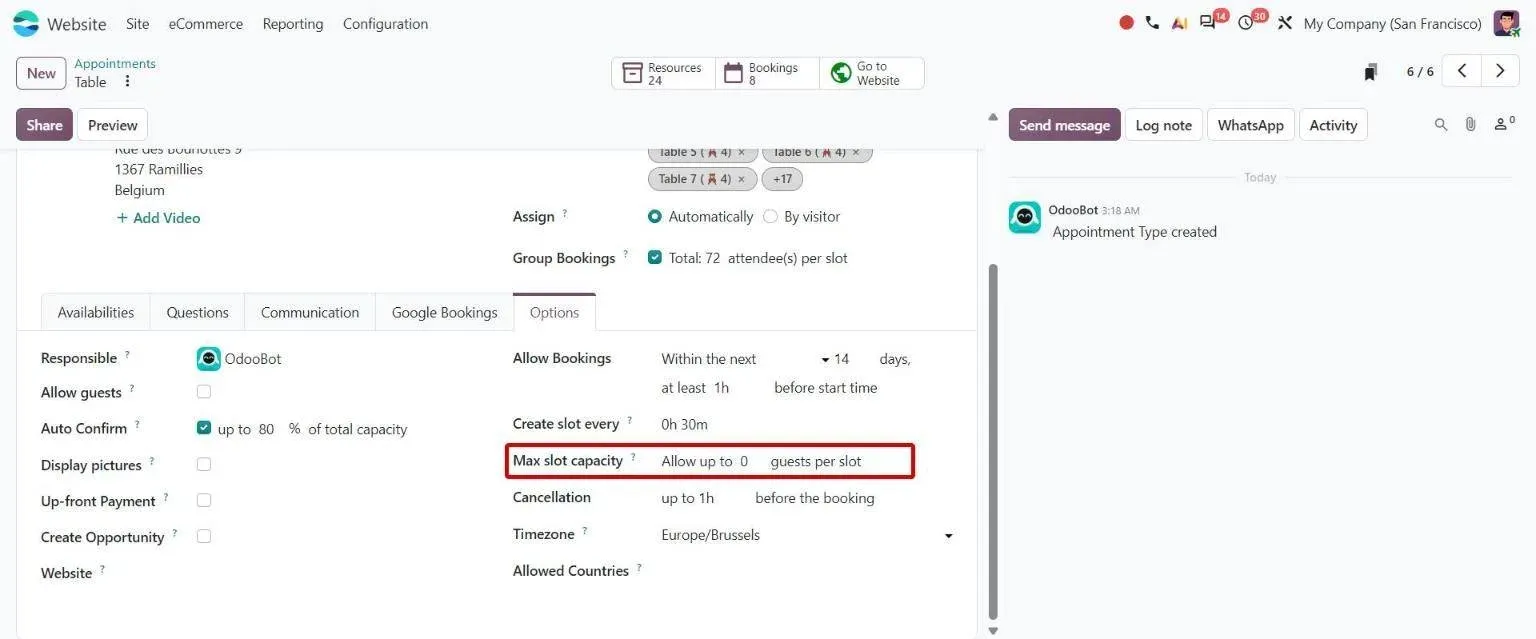Viewport: 1536px width, 639px height.
Task: Click the New button
Action: click(x=41, y=73)
